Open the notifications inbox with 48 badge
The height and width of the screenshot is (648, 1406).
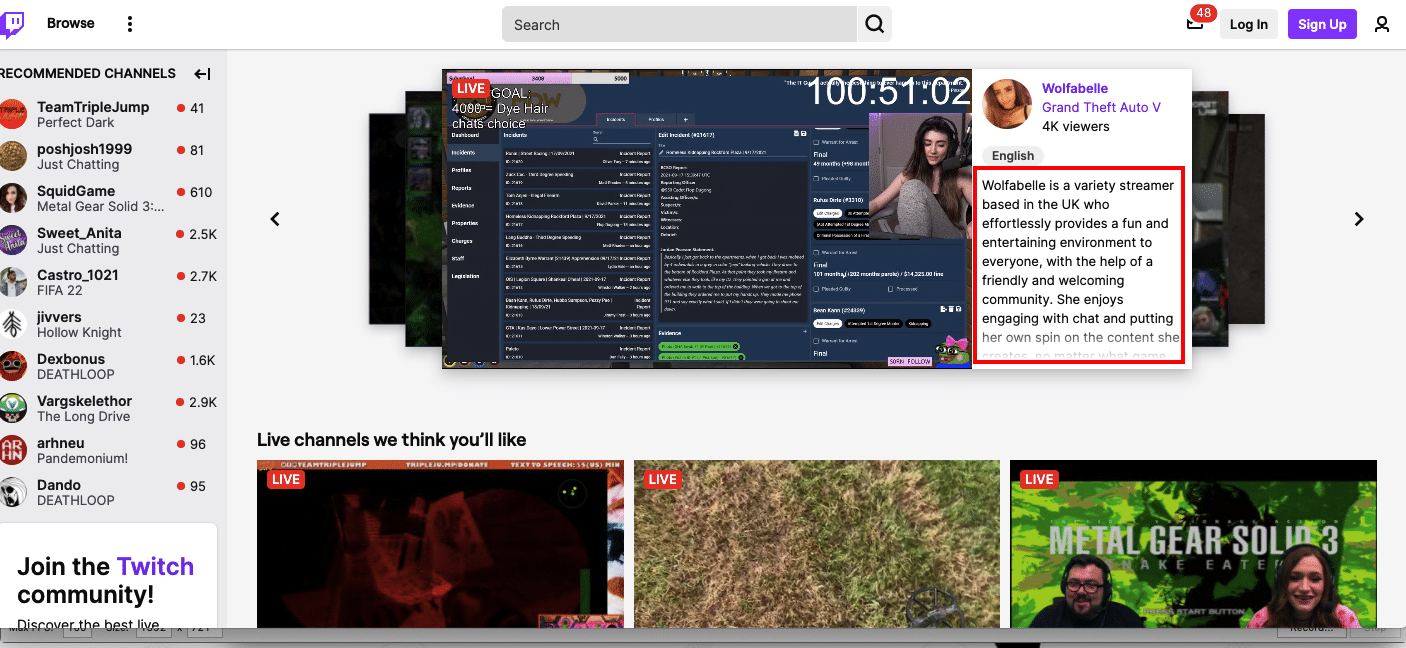point(1195,24)
